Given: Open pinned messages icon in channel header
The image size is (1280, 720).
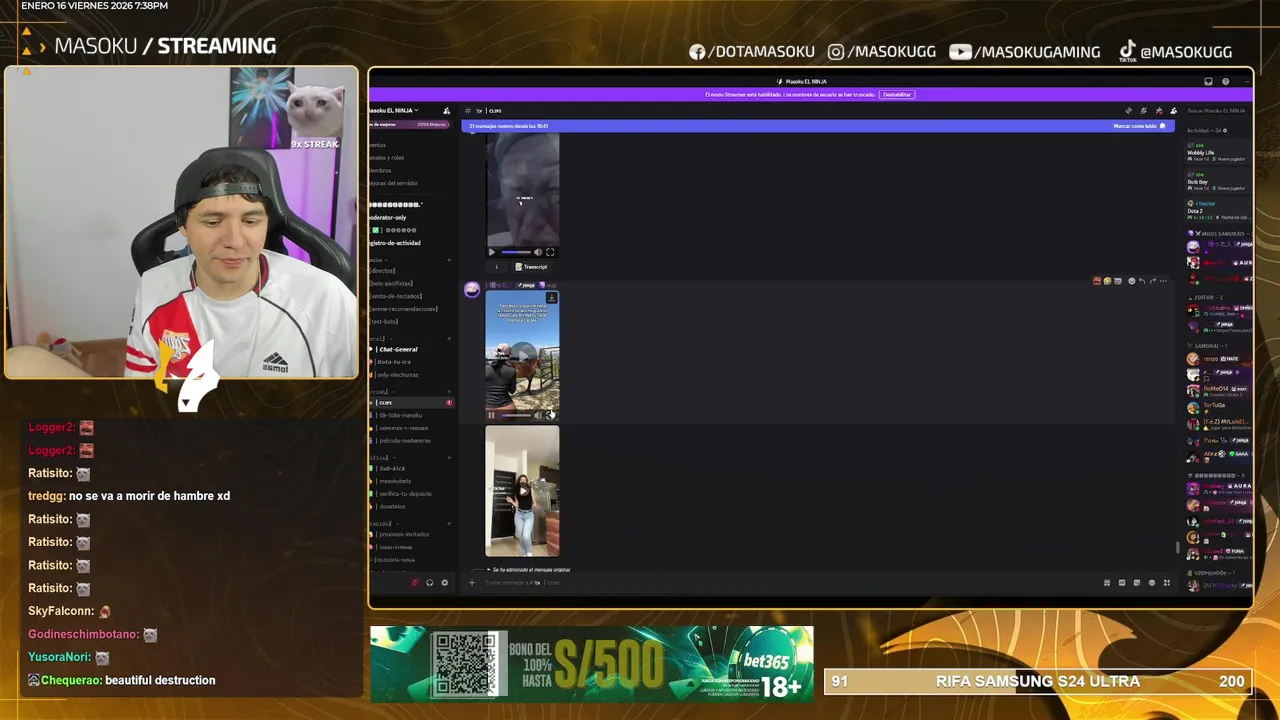Looking at the screenshot, I should pyautogui.click(x=1159, y=111).
